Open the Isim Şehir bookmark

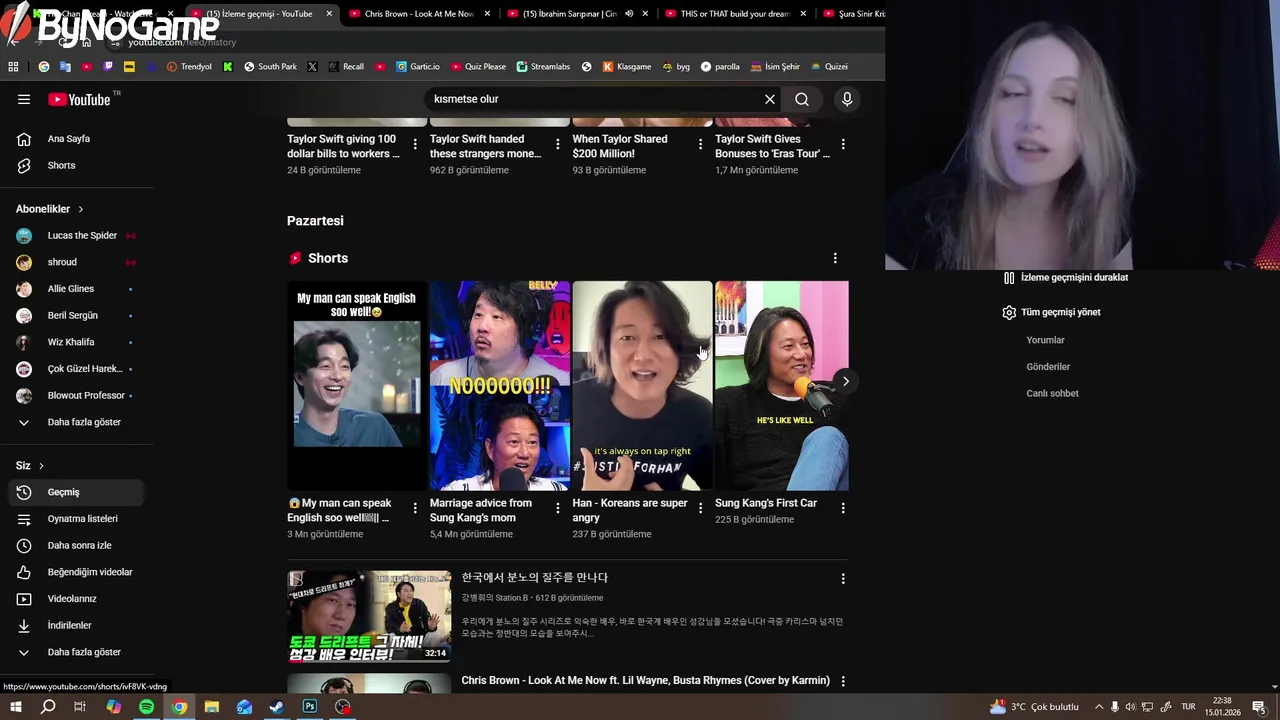click(775, 67)
